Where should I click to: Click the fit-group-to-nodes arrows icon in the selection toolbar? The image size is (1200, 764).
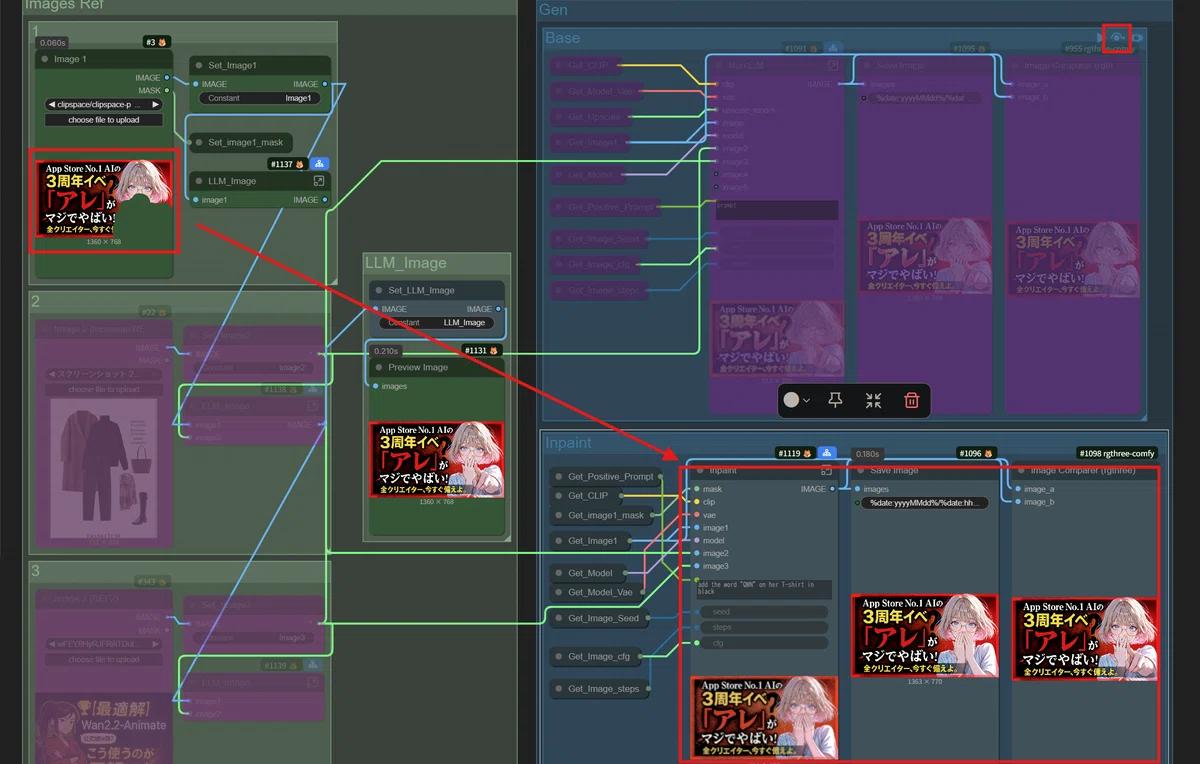click(873, 400)
